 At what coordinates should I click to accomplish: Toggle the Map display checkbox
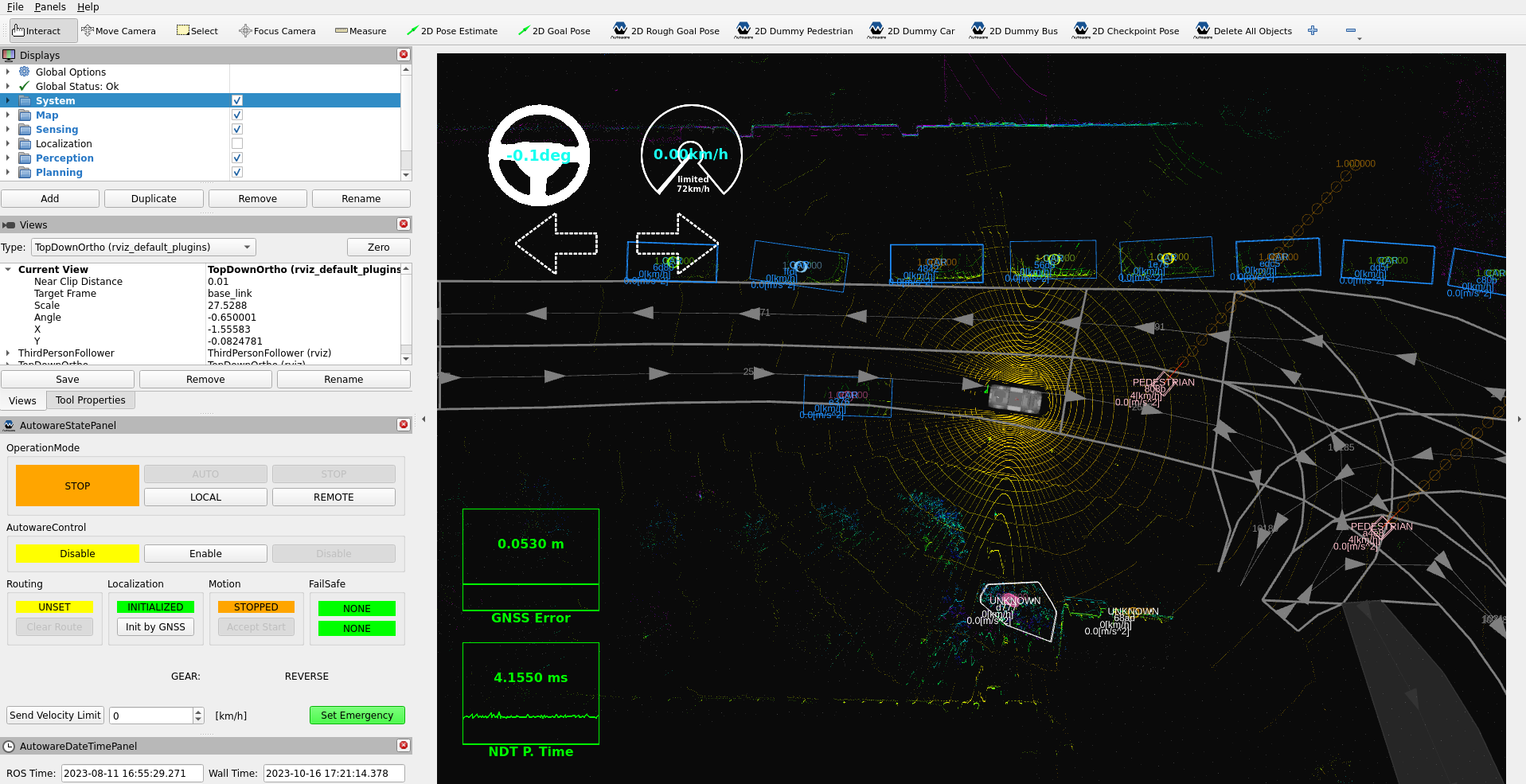(x=237, y=115)
